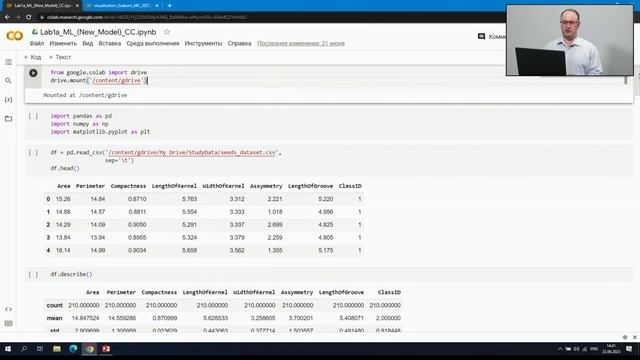The height and width of the screenshot is (360, 640).
Task: Click the taskbar clock
Action: 611,349
